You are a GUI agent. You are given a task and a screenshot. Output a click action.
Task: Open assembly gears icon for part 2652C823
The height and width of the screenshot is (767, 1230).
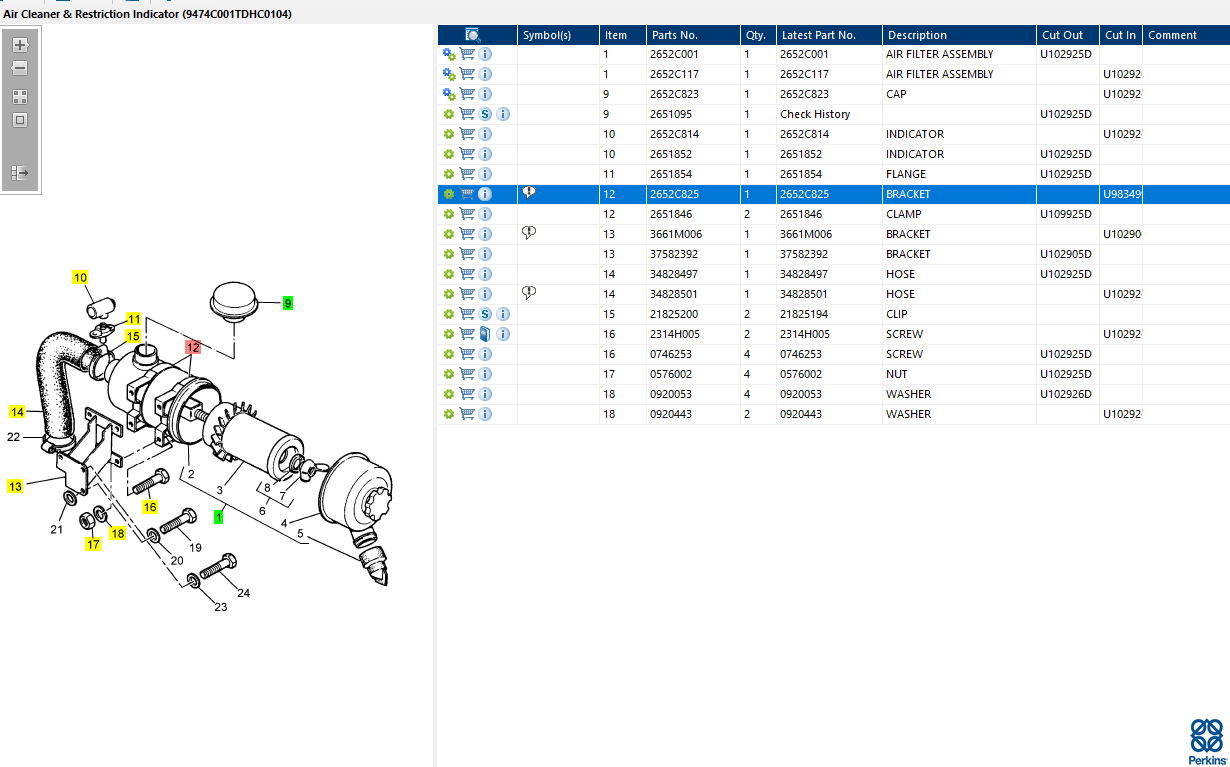coord(449,94)
